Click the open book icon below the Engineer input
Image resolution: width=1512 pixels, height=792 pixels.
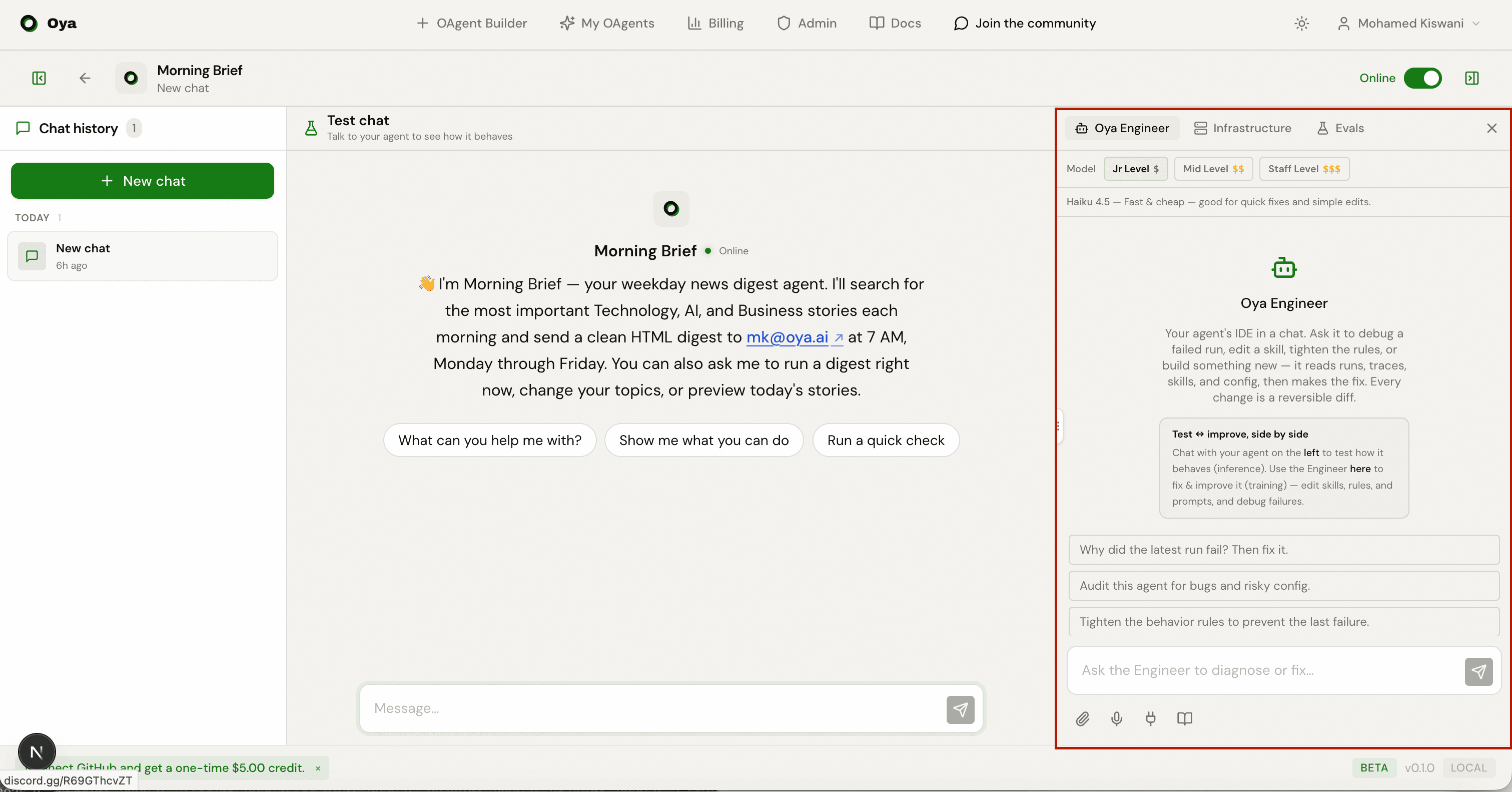pyautogui.click(x=1184, y=718)
